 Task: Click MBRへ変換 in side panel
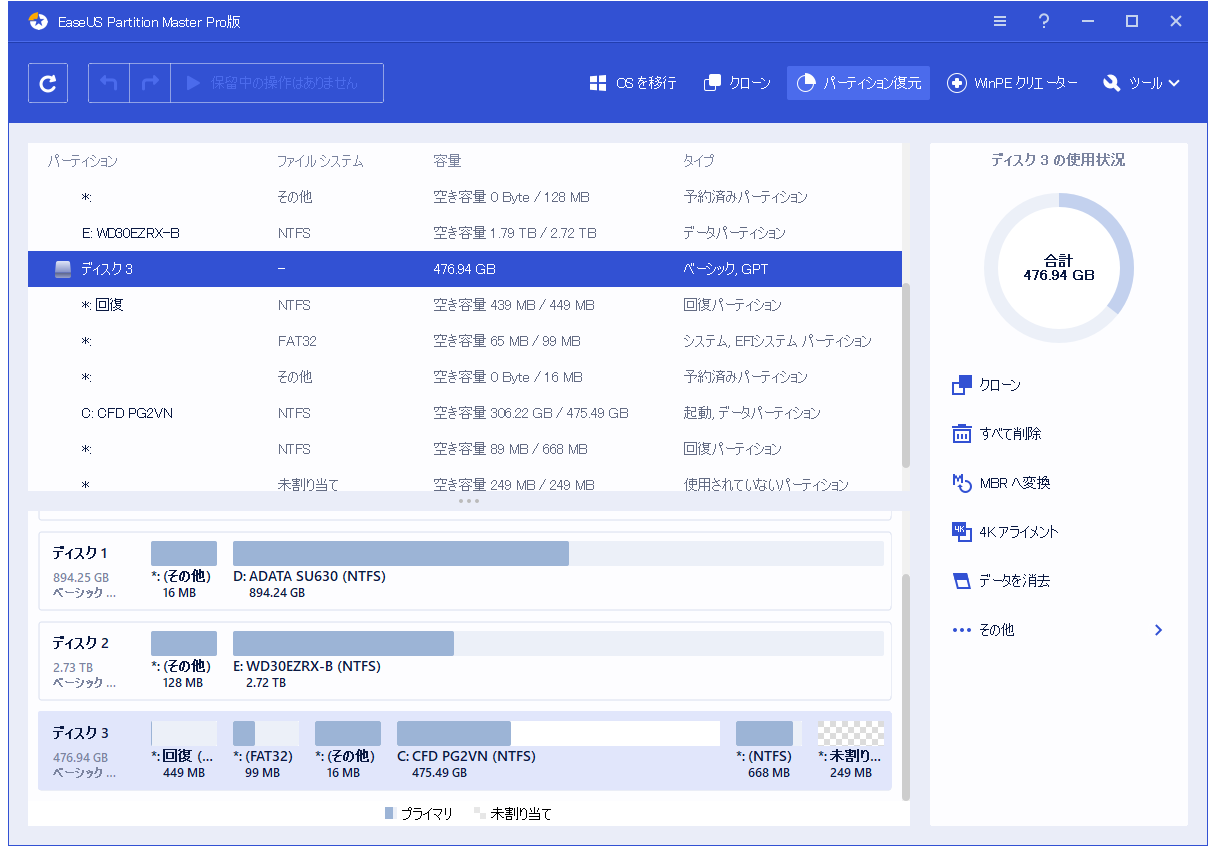(1001, 483)
